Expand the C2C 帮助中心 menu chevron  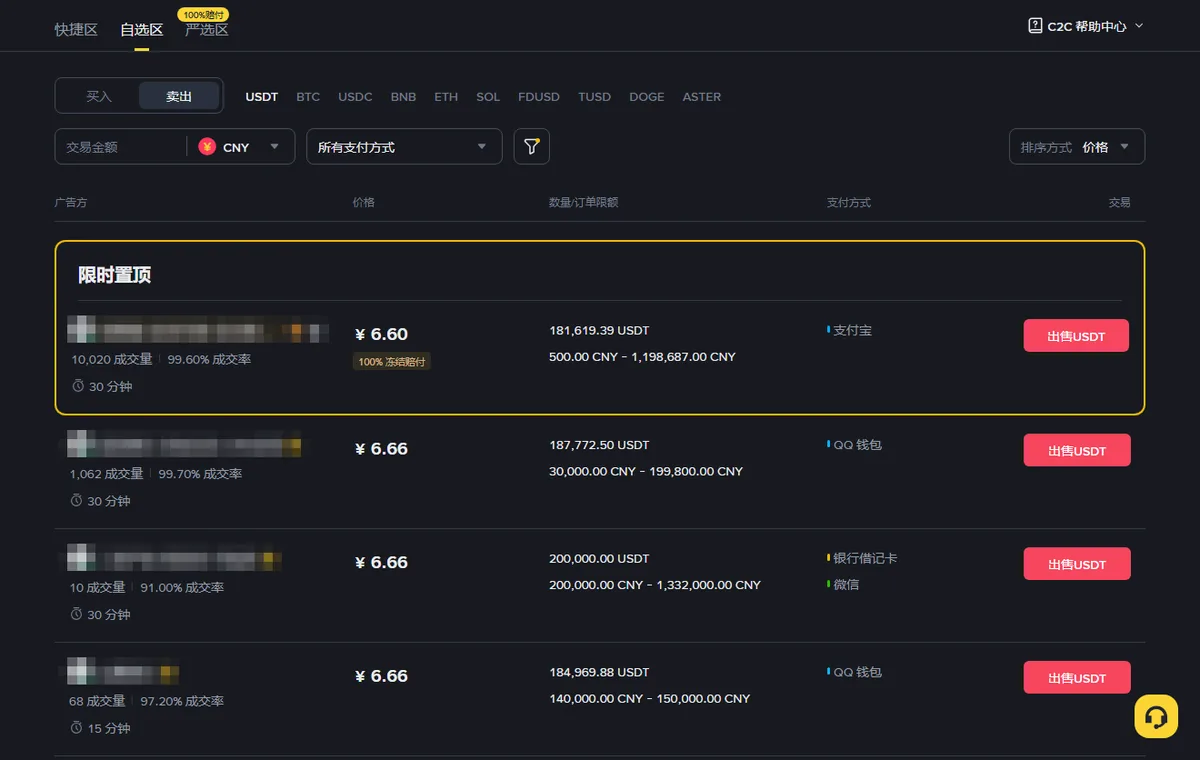(x=1139, y=27)
